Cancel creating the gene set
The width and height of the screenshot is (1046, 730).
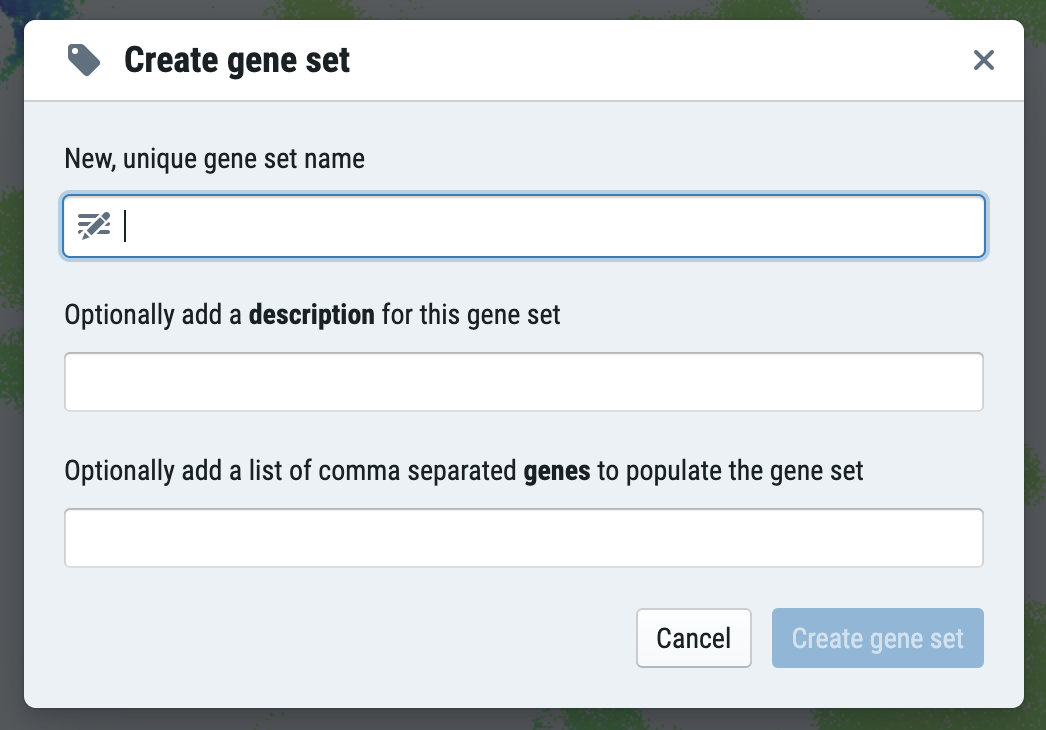(x=694, y=638)
